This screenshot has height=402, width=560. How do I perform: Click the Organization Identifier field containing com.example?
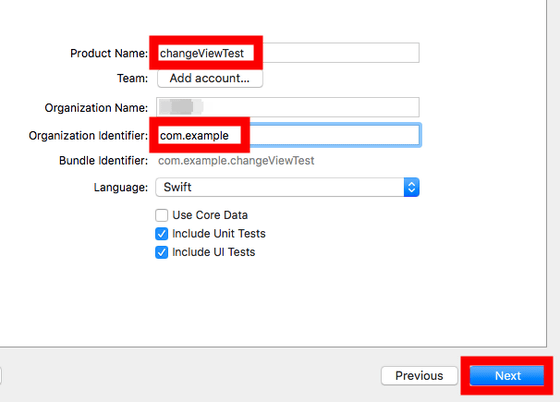coord(288,135)
